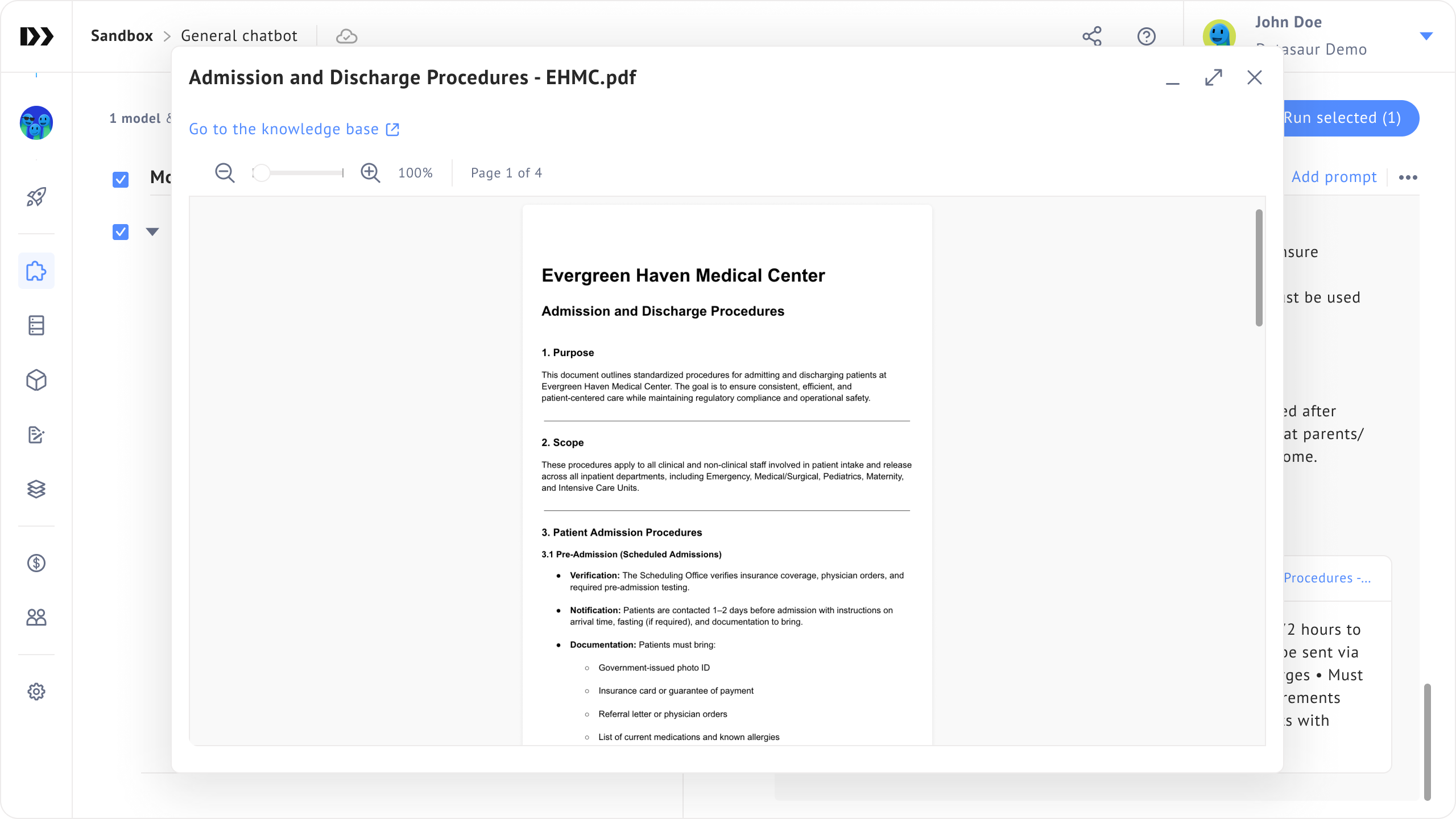Image resolution: width=1456 pixels, height=819 pixels.
Task: Open the three-dot more options menu
Action: coord(1408,177)
